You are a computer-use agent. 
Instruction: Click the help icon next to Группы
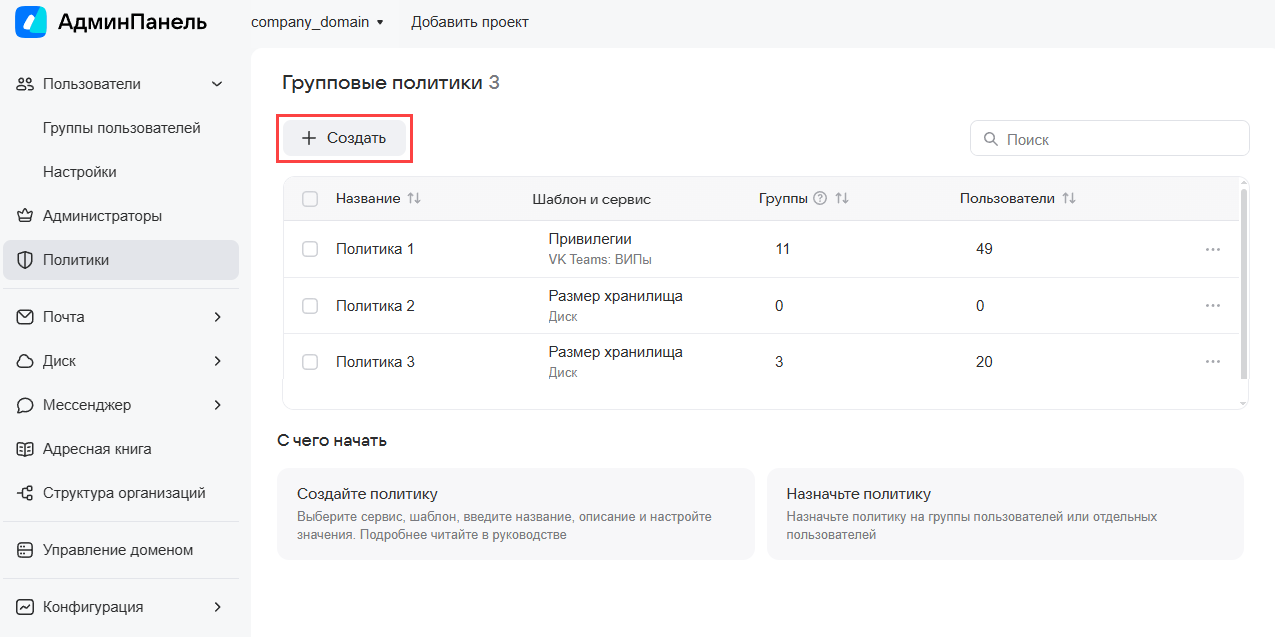820,199
